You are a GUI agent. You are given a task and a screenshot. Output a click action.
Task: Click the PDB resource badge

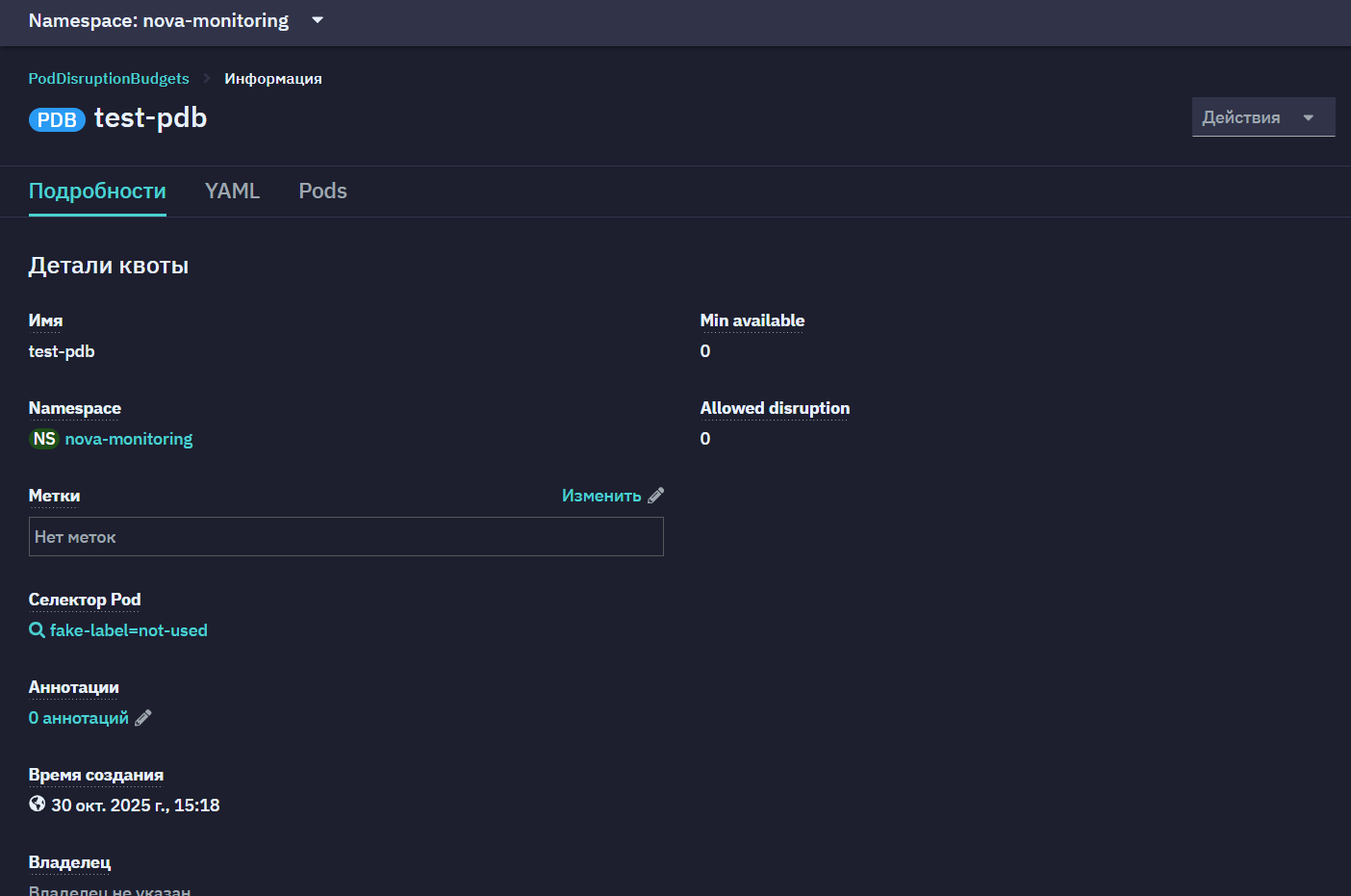[57, 119]
